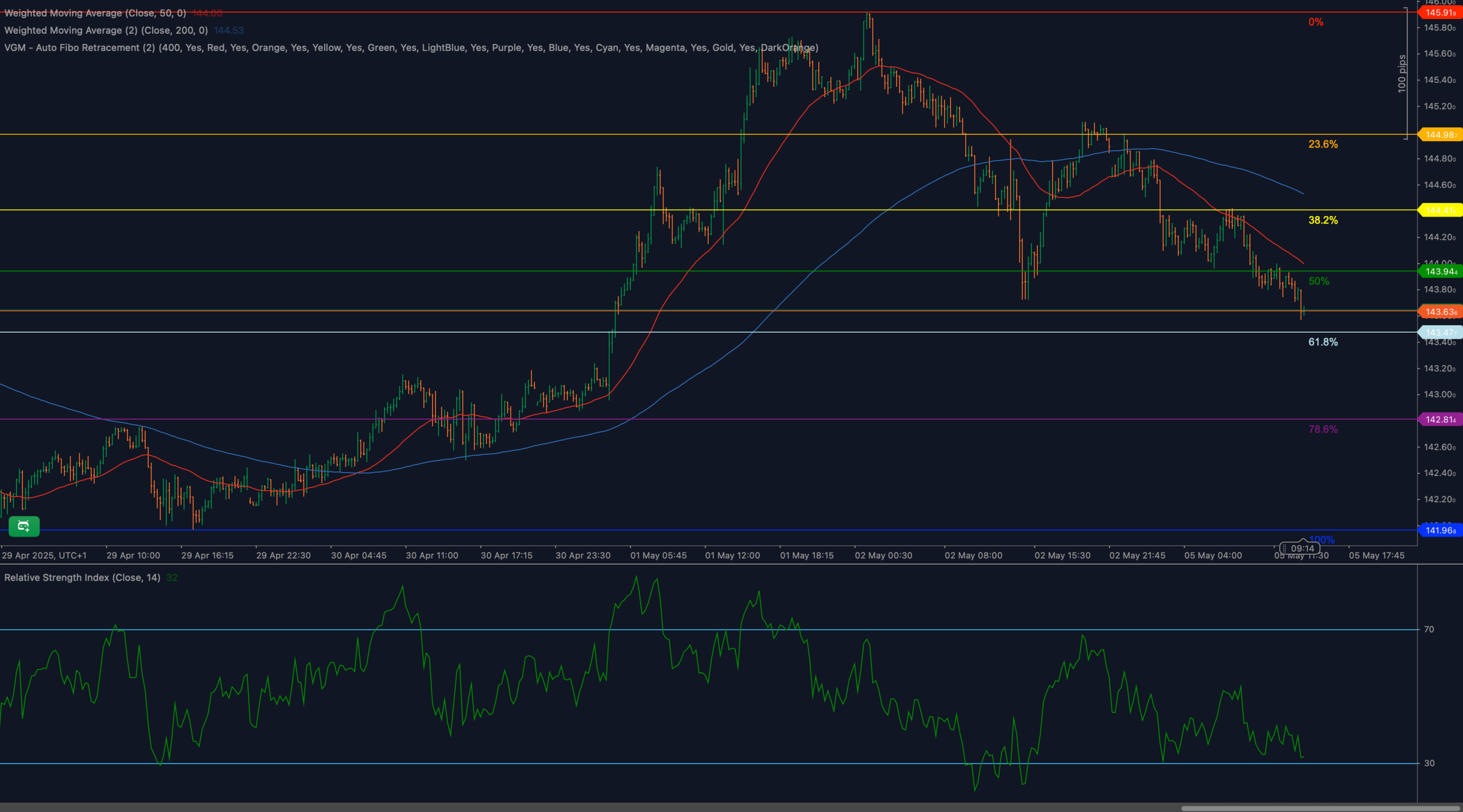Click the green add-robot button on the chart
The height and width of the screenshot is (812, 1463).
pos(24,526)
